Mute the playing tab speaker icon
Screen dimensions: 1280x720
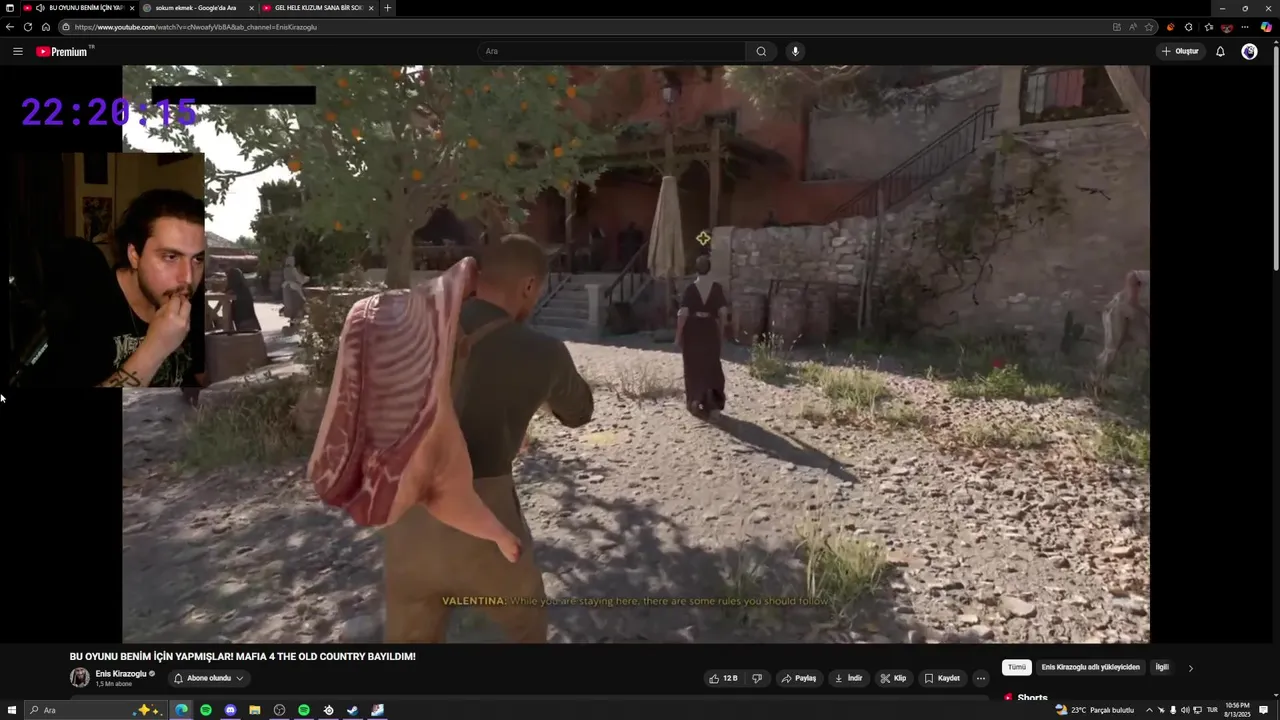point(40,8)
